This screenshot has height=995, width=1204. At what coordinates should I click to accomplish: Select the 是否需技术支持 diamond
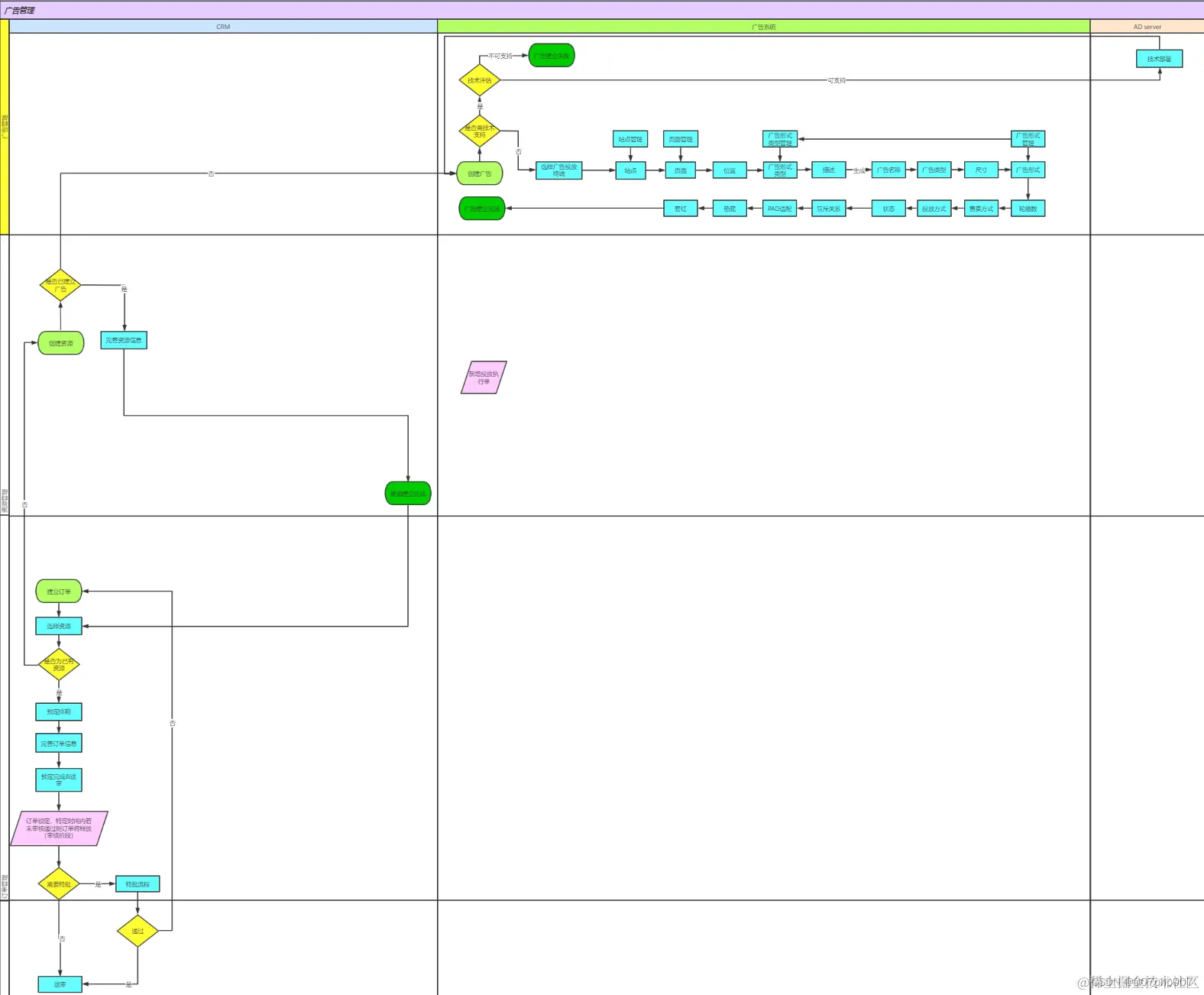pyautogui.click(x=480, y=131)
